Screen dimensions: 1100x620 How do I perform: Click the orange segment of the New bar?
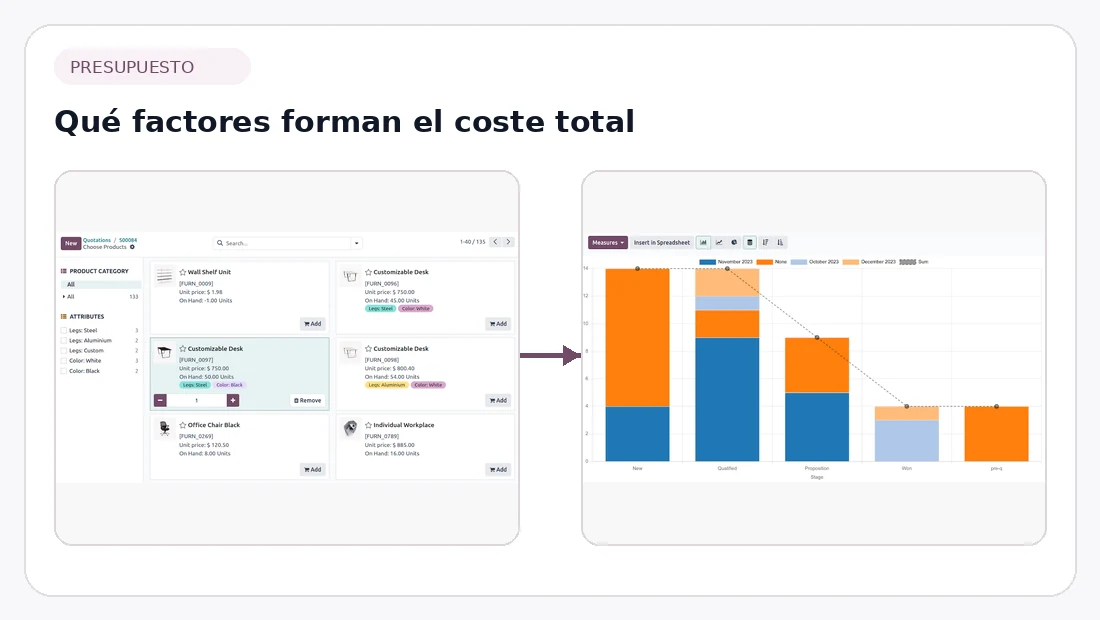(x=637, y=337)
